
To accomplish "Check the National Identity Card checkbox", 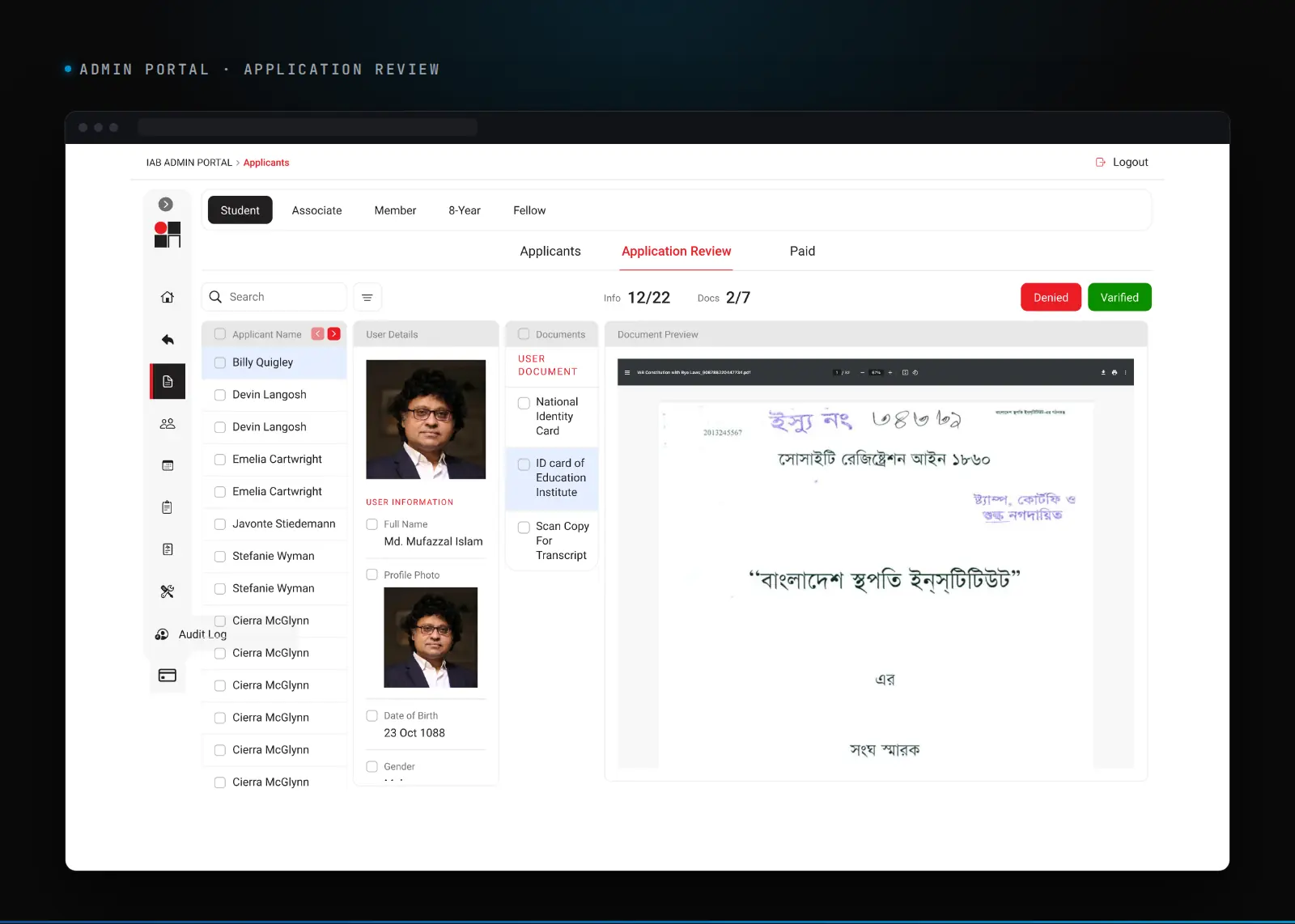I will tap(524, 403).
